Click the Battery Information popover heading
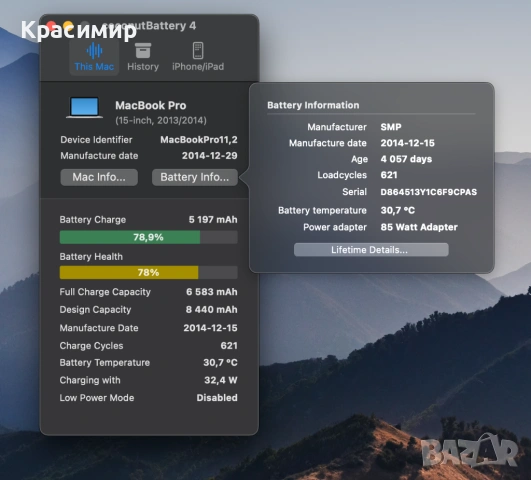 click(313, 105)
